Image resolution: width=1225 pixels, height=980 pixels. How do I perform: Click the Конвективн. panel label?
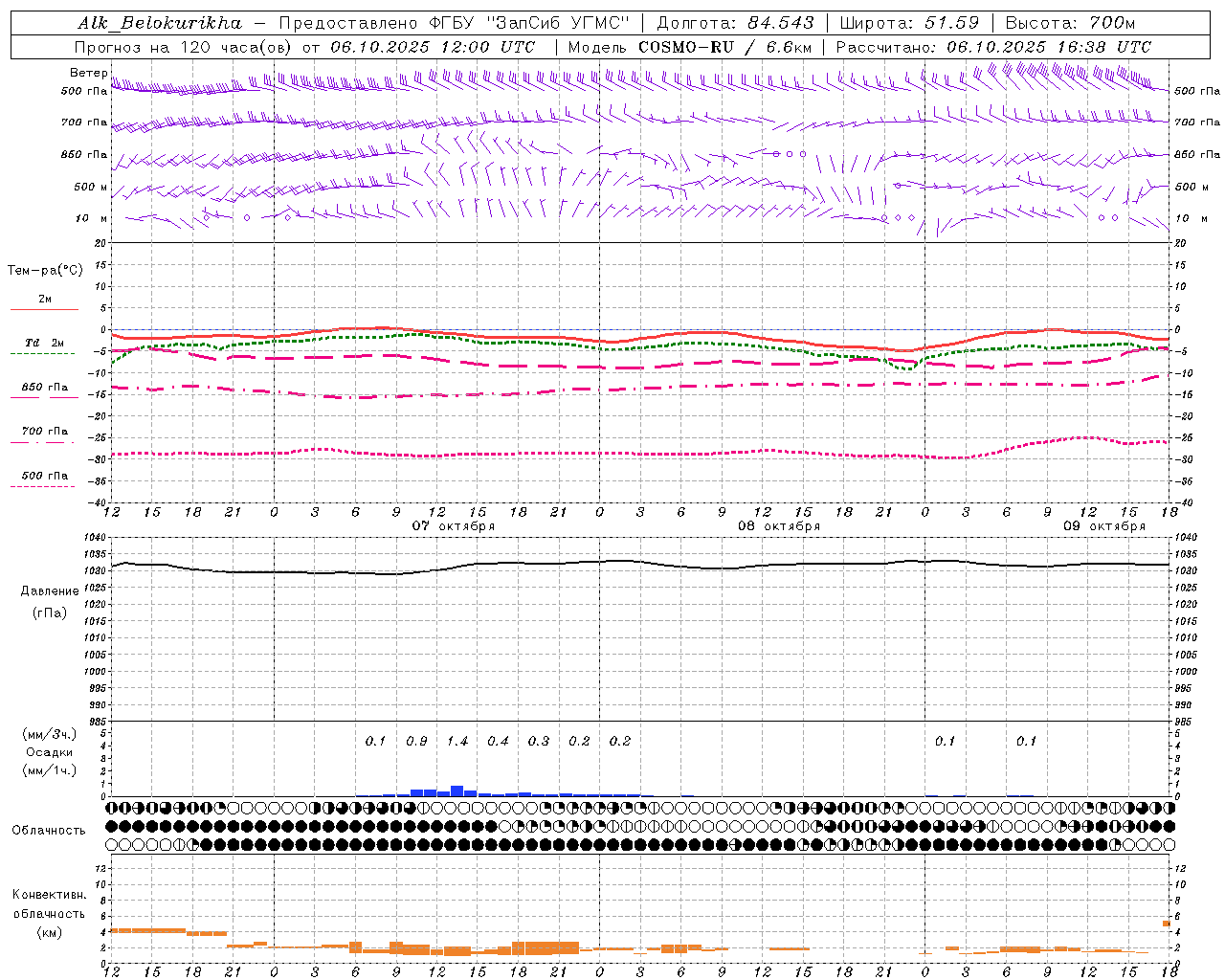[x=49, y=895]
